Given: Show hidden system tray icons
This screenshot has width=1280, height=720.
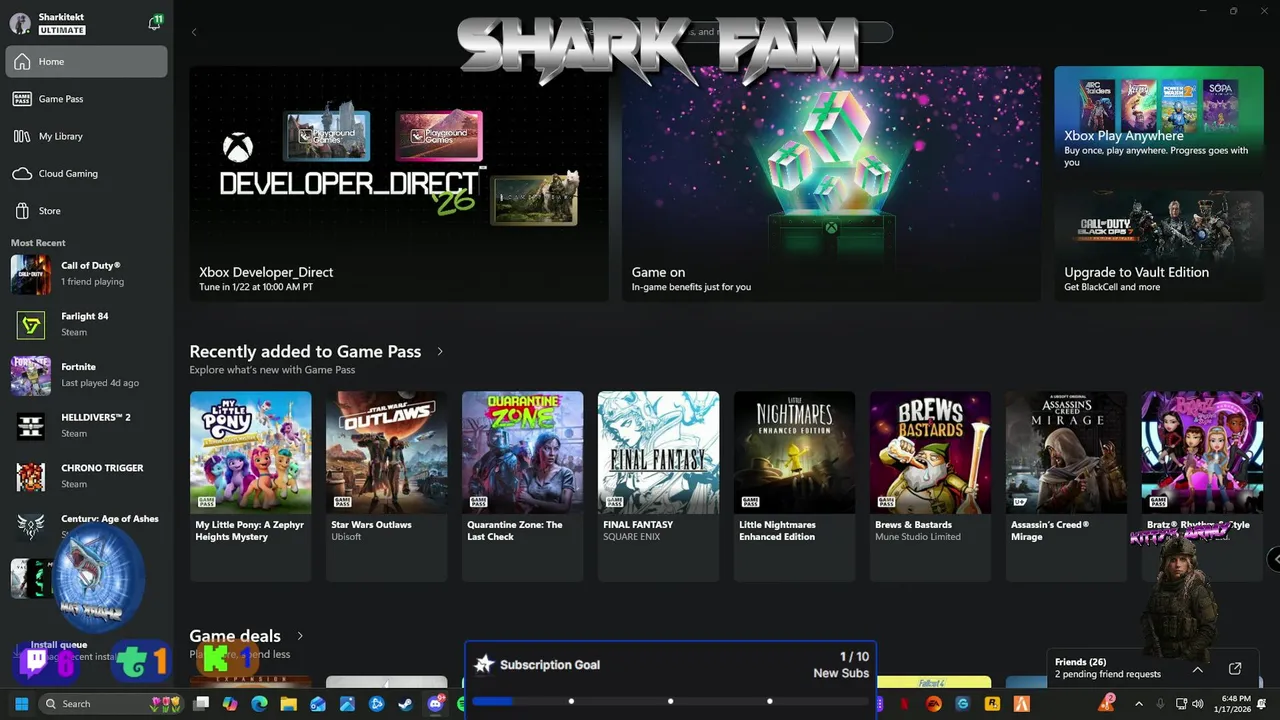Looking at the screenshot, I should [1139, 704].
